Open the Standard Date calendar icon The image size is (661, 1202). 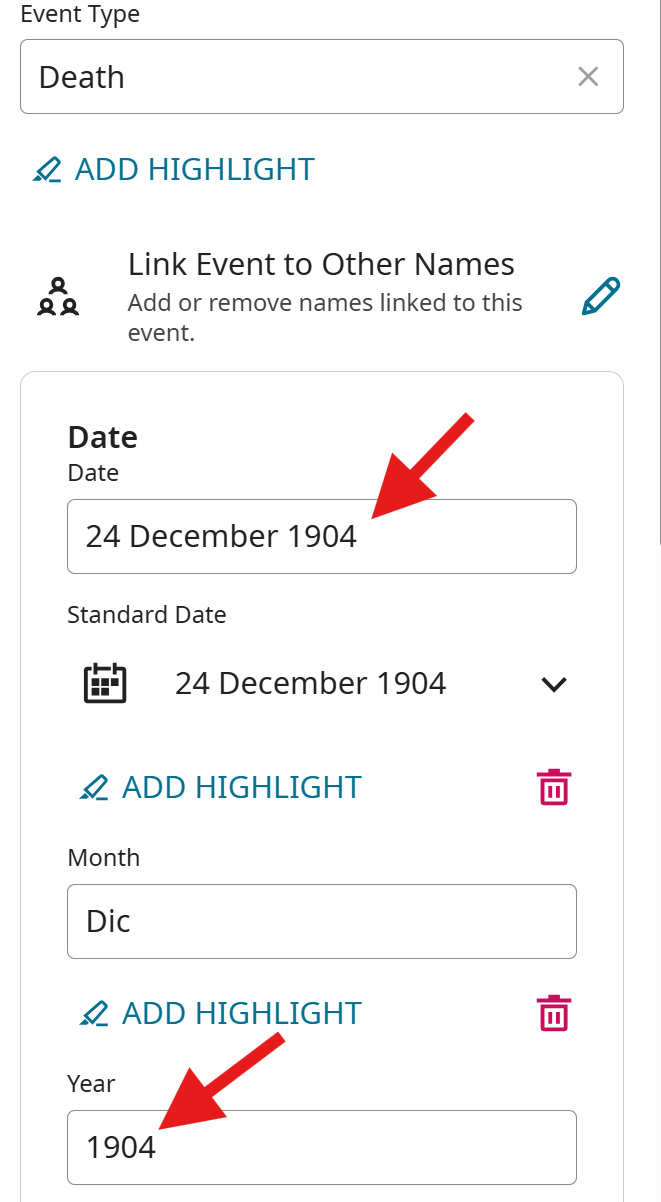(104, 684)
